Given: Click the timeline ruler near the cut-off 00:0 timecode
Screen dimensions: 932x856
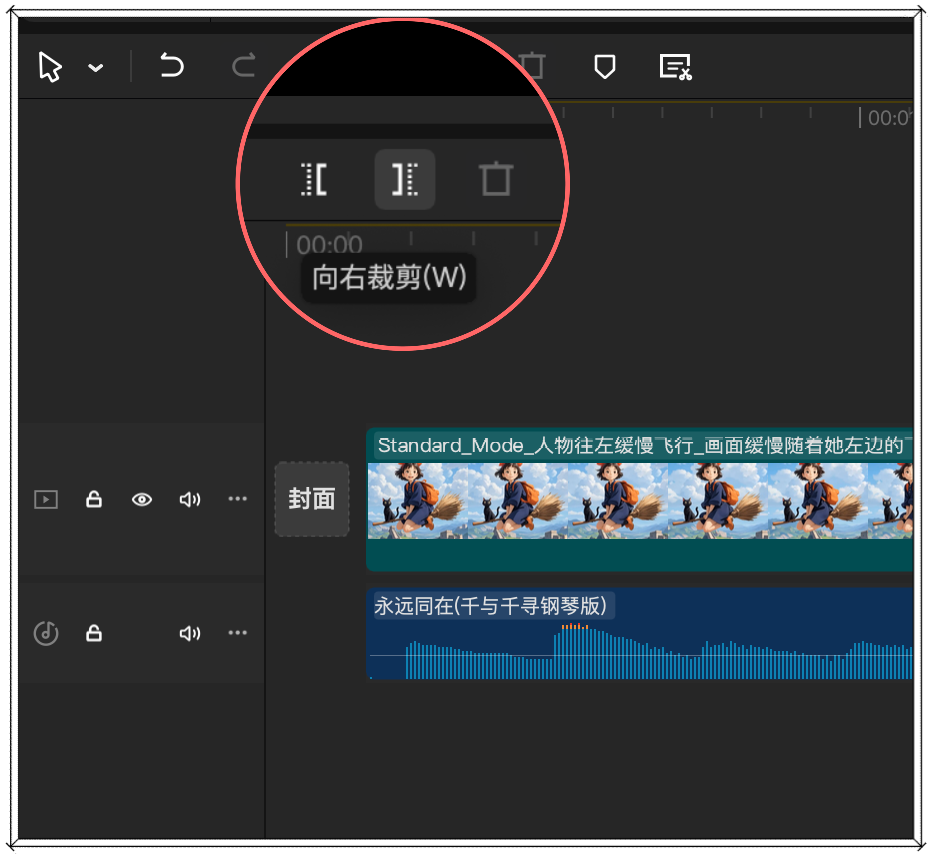Looking at the screenshot, I should [x=886, y=117].
